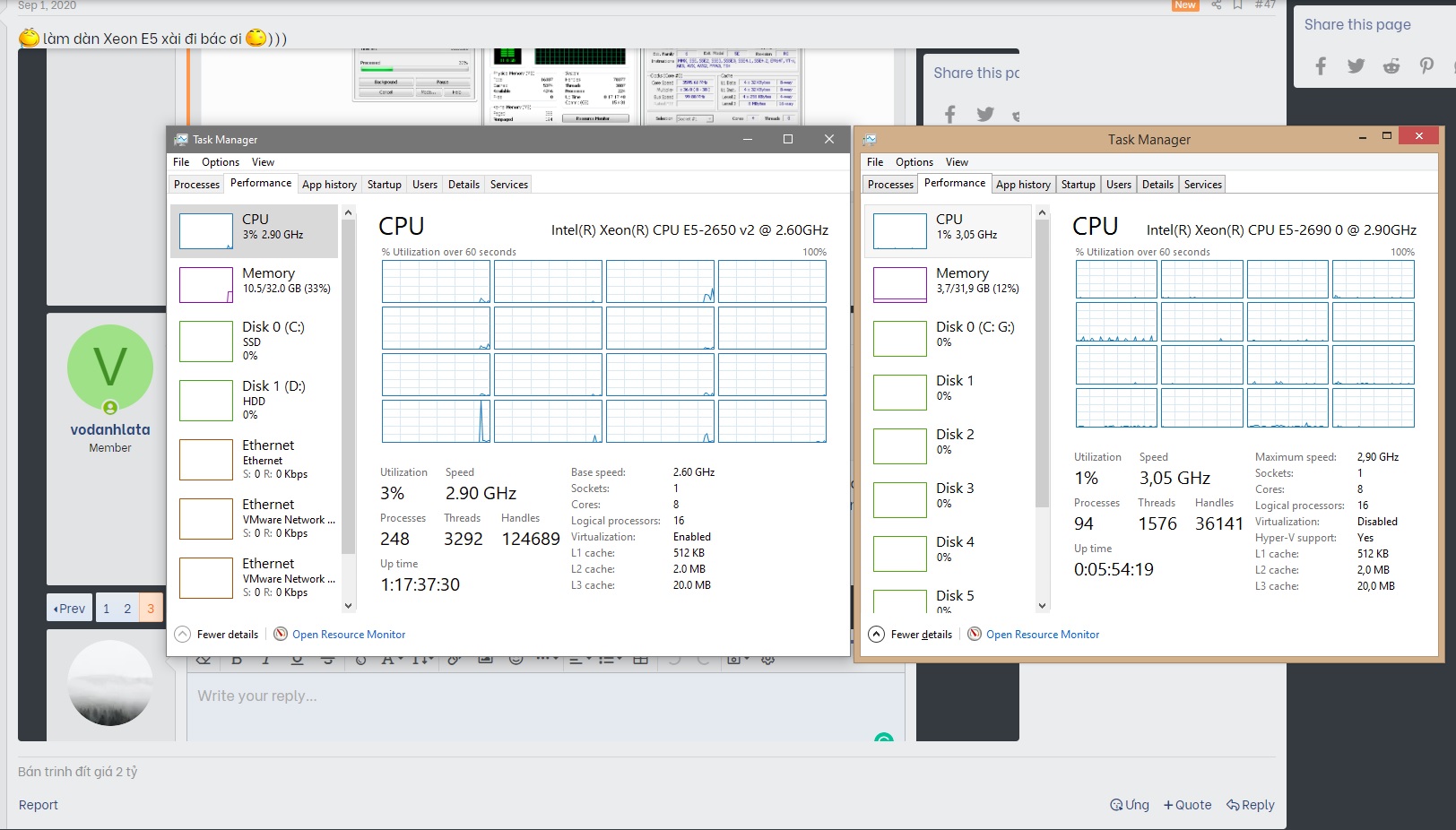The image size is (1456, 830).
Task: Select the Disk 2 entry in the E5-2690 window
Action: (949, 445)
